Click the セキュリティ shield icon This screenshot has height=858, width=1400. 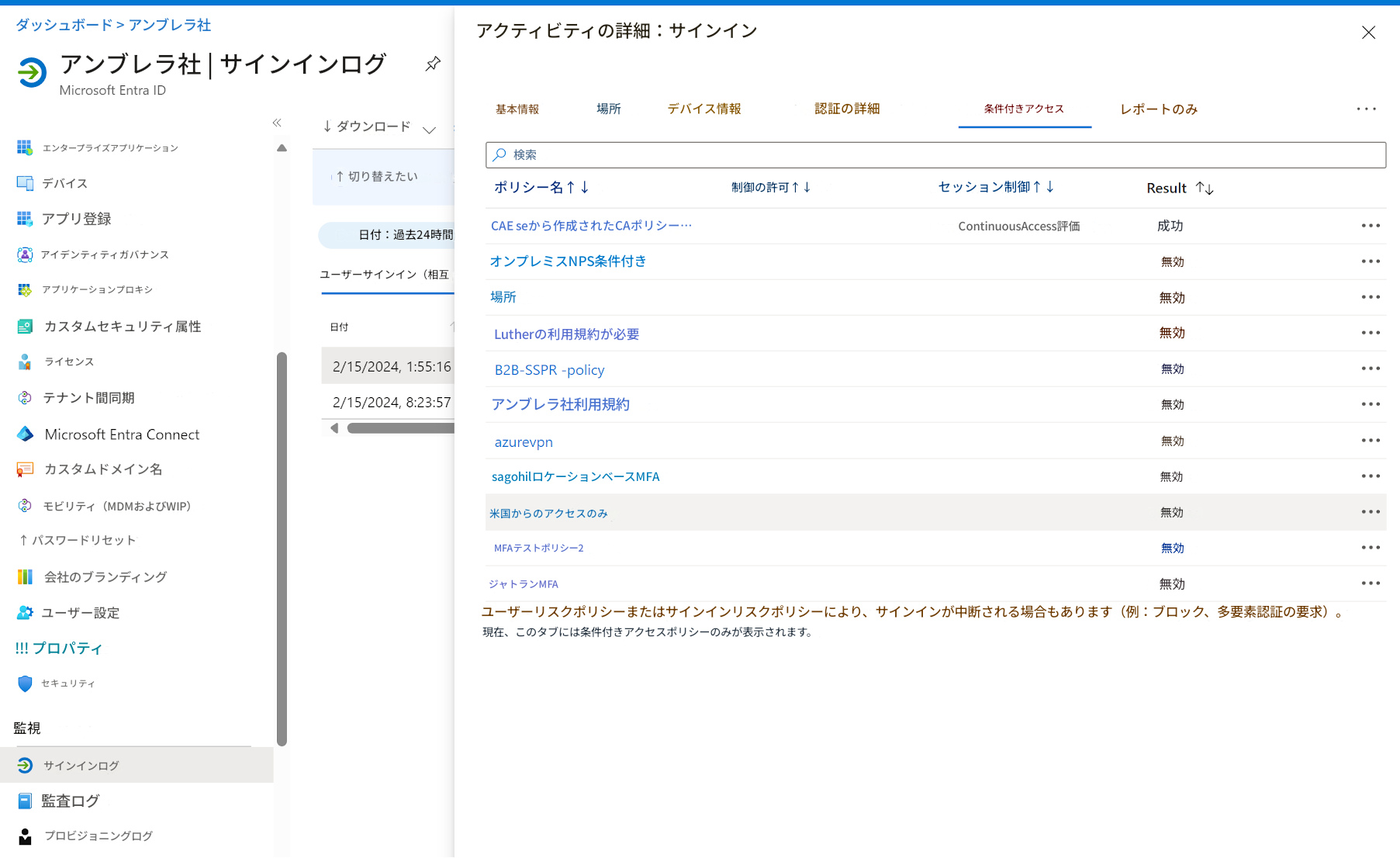pos(25,683)
